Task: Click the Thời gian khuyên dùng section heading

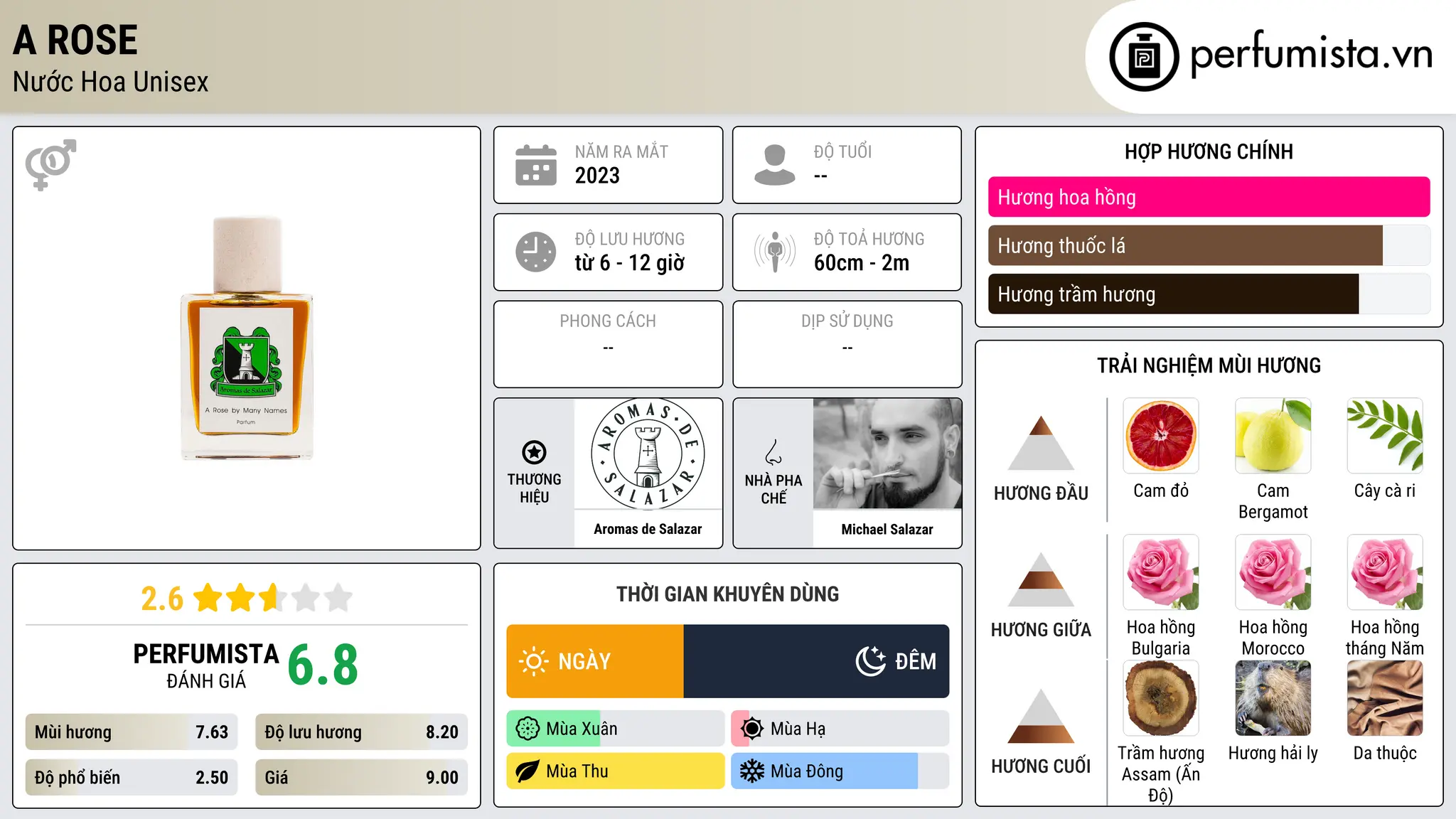Action: pos(728,594)
